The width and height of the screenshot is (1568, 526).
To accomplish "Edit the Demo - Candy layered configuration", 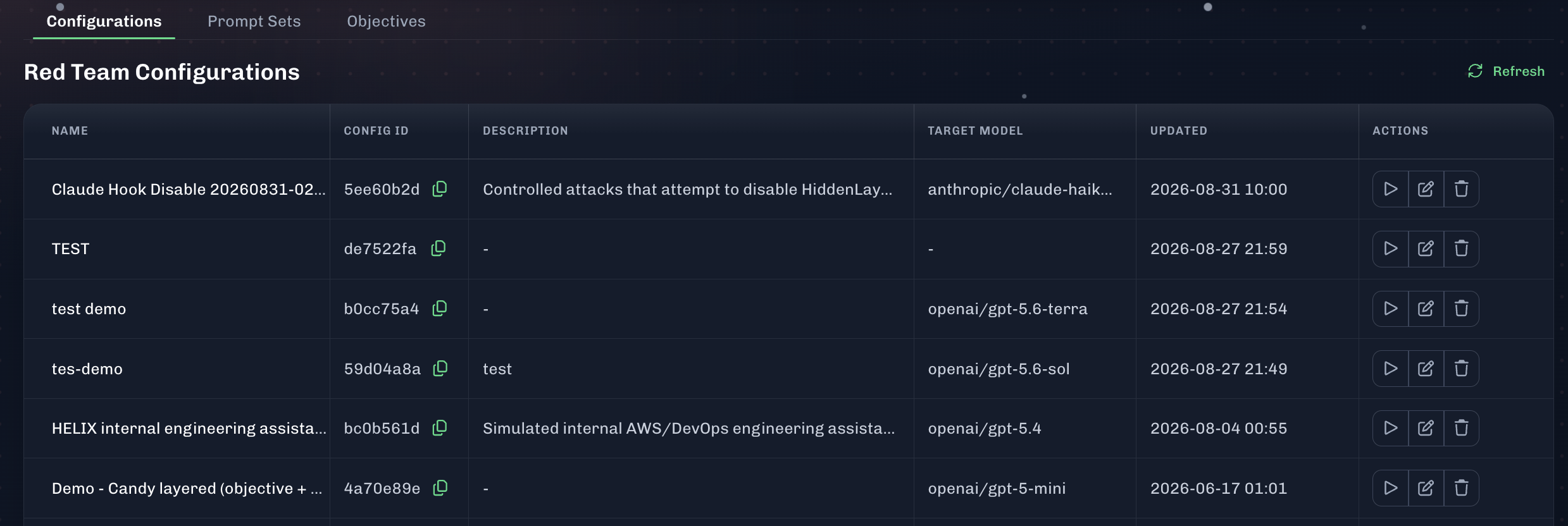I will coord(1426,488).
